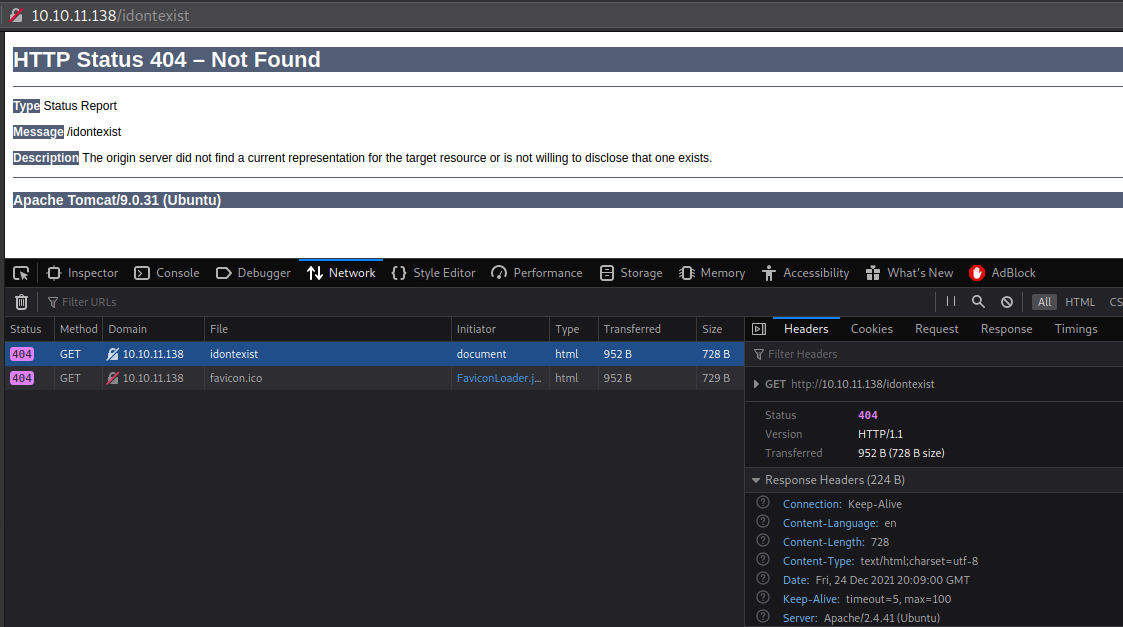Click insecure connection icon in address bar

click(x=16, y=16)
